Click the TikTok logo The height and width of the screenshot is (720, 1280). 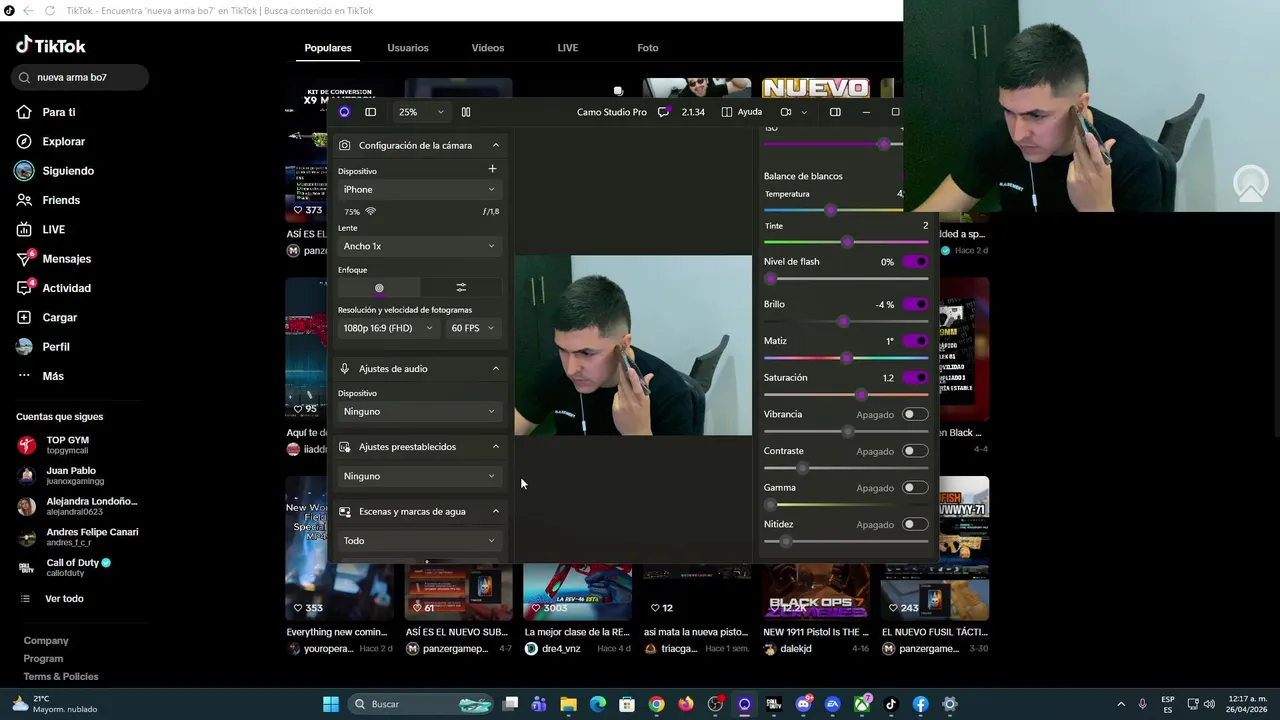51,46
